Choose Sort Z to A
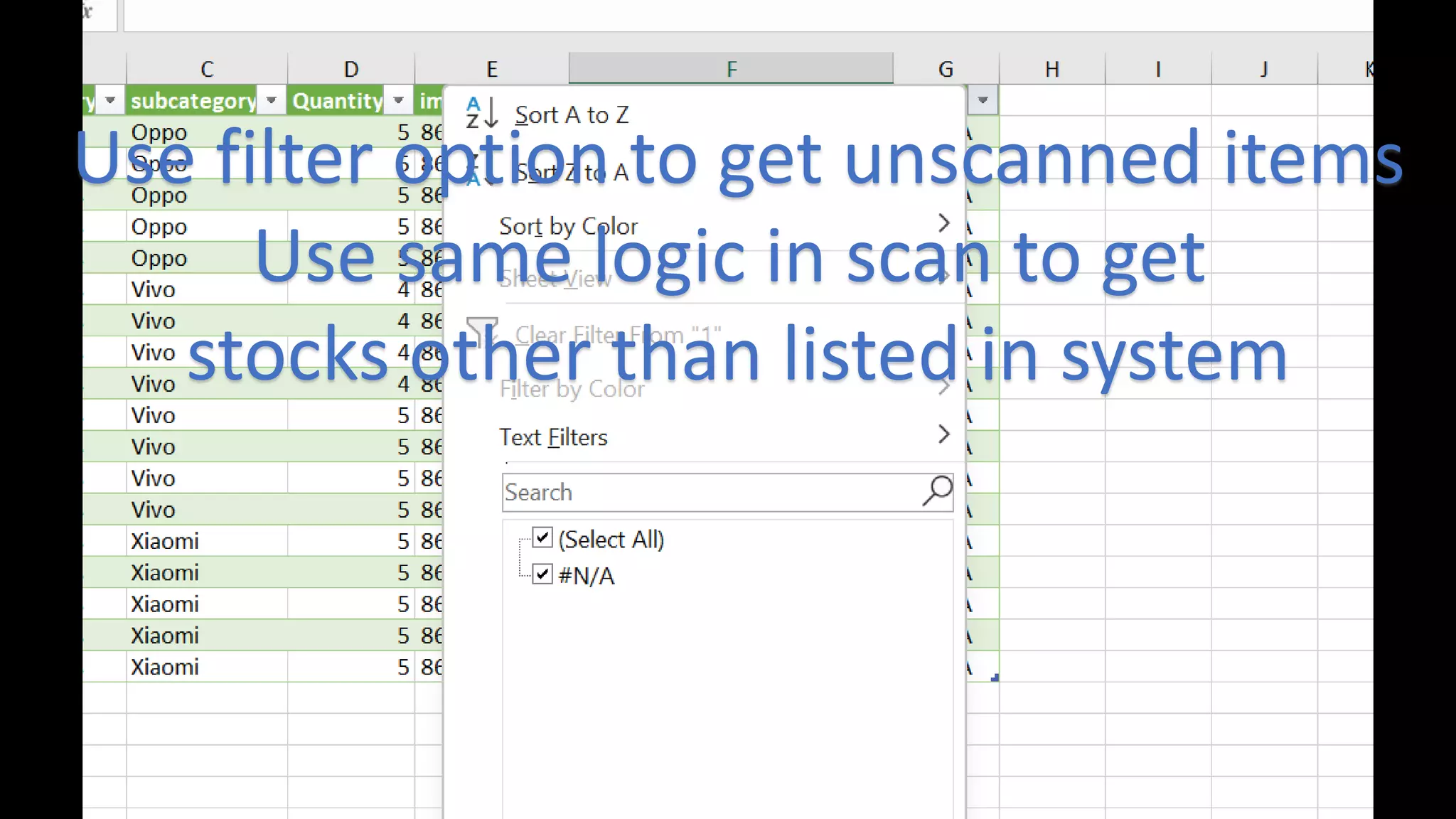1456x819 pixels. [572, 172]
